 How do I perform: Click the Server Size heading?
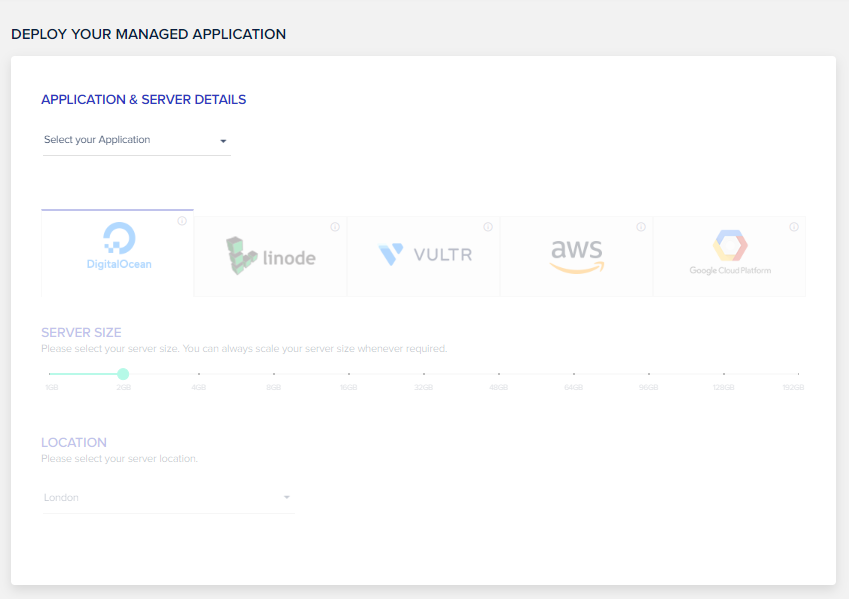(x=81, y=333)
